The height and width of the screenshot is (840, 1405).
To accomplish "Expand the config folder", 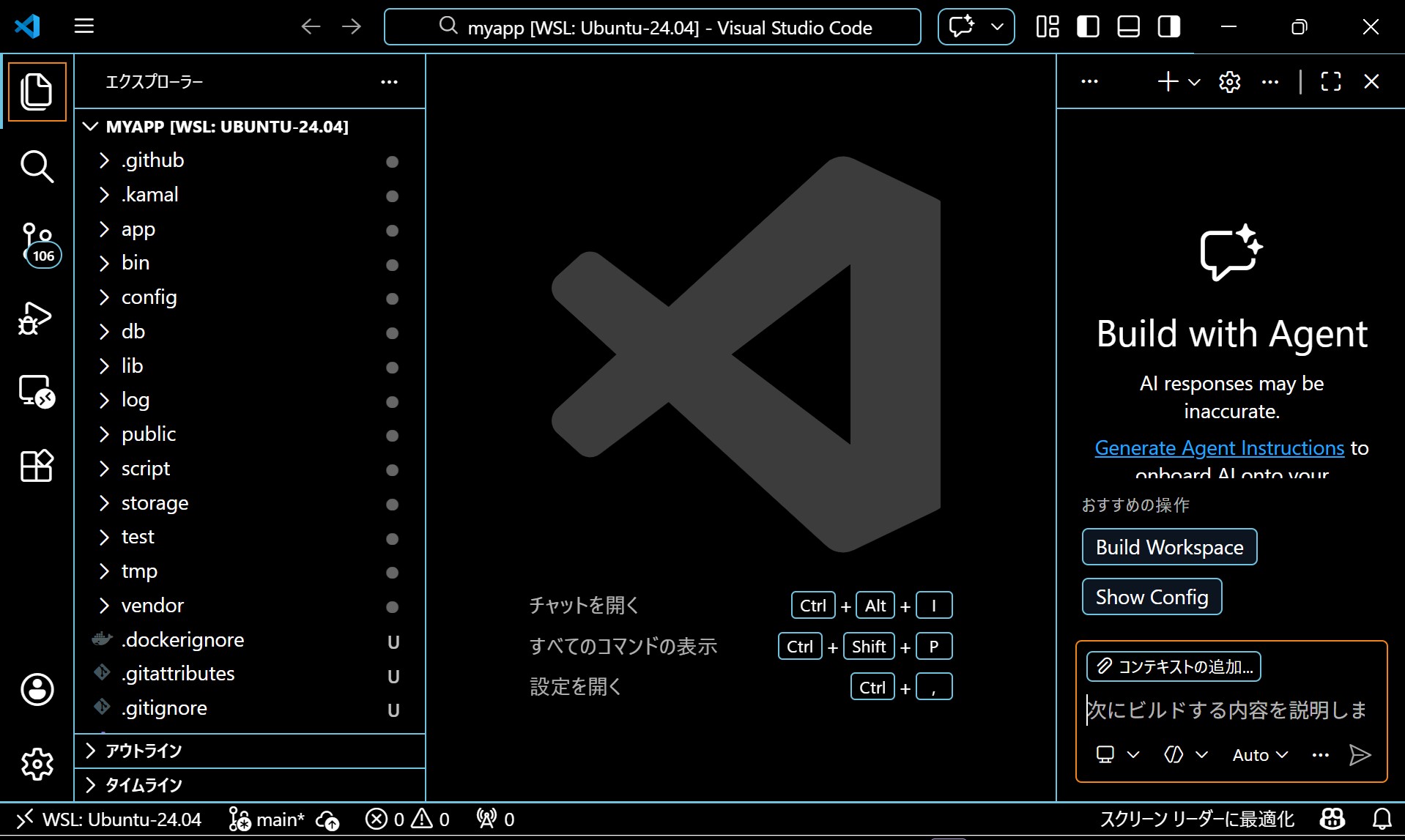I will click(149, 297).
